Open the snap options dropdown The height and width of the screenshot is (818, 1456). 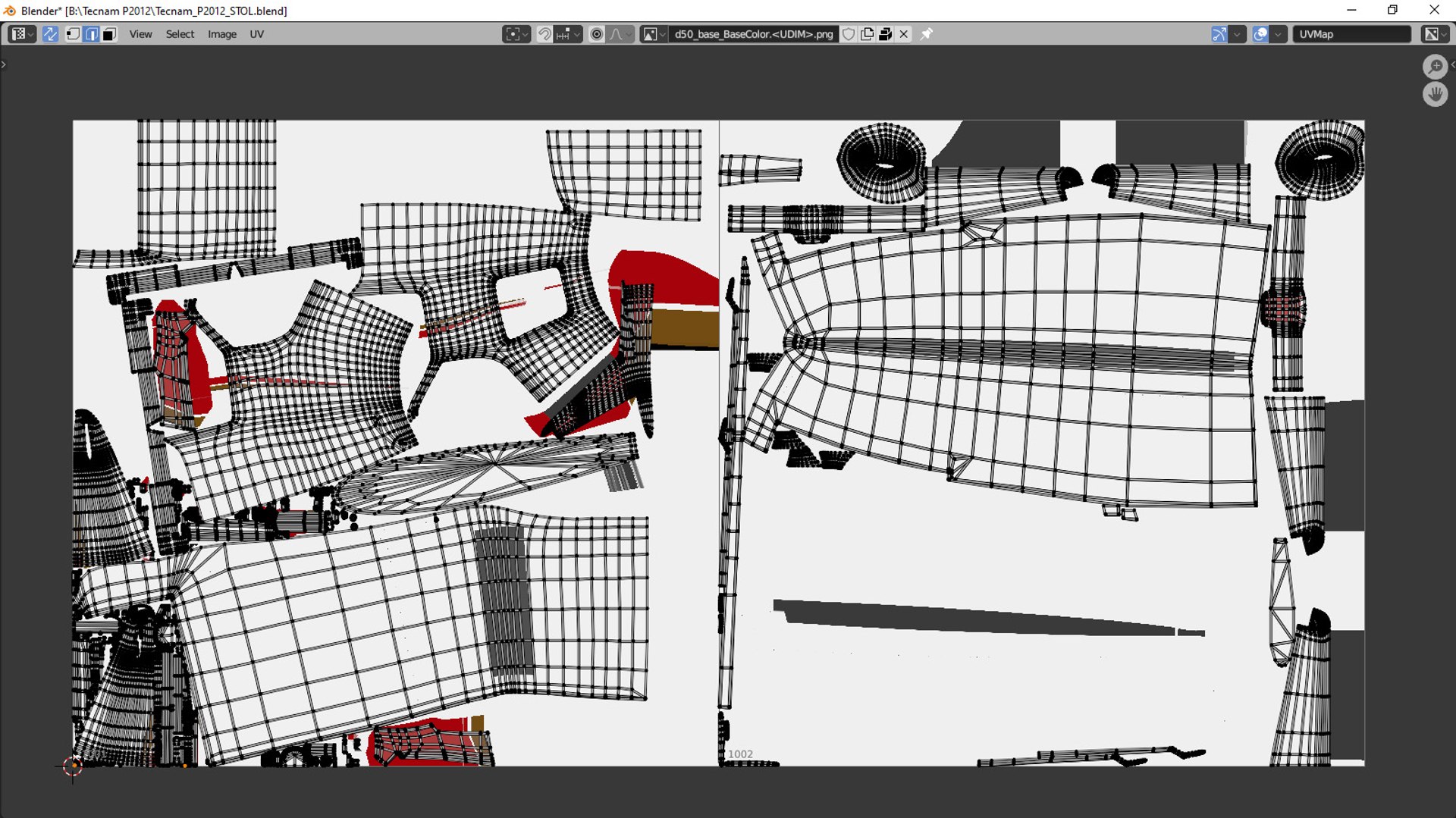pyautogui.click(x=569, y=34)
